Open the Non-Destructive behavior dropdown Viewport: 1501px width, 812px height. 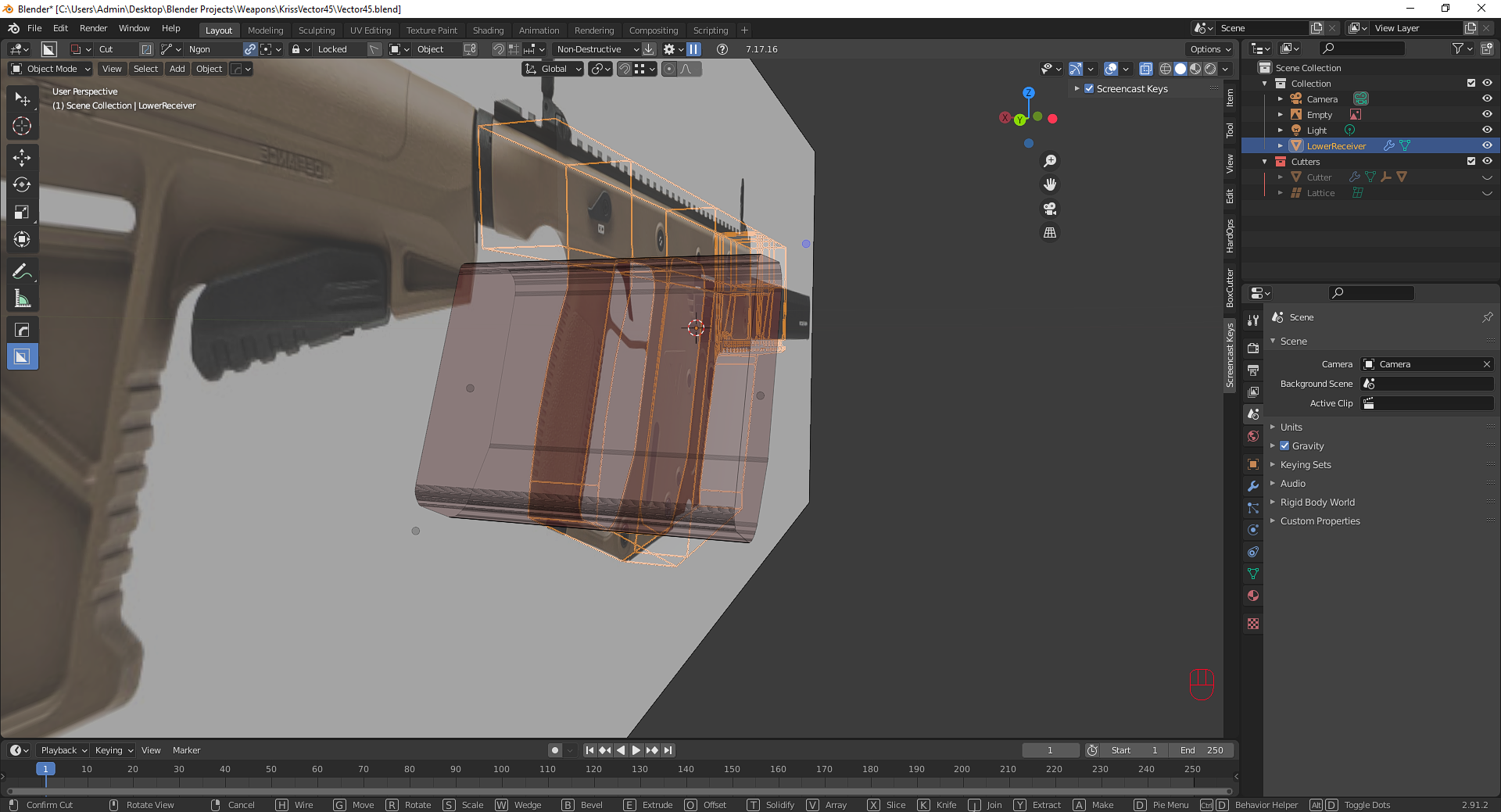coord(597,49)
